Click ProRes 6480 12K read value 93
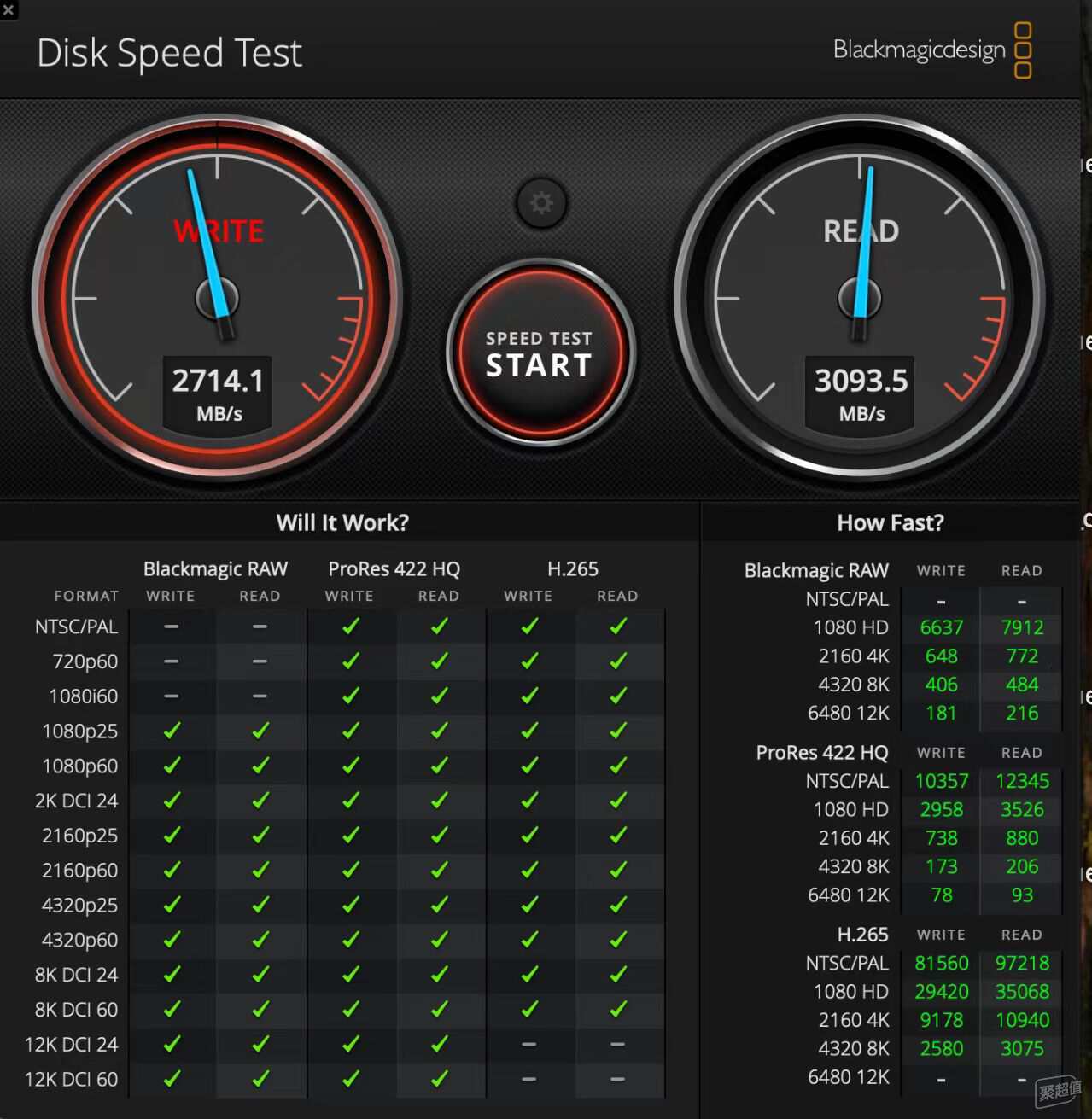This screenshot has width=1092, height=1119. [1022, 895]
